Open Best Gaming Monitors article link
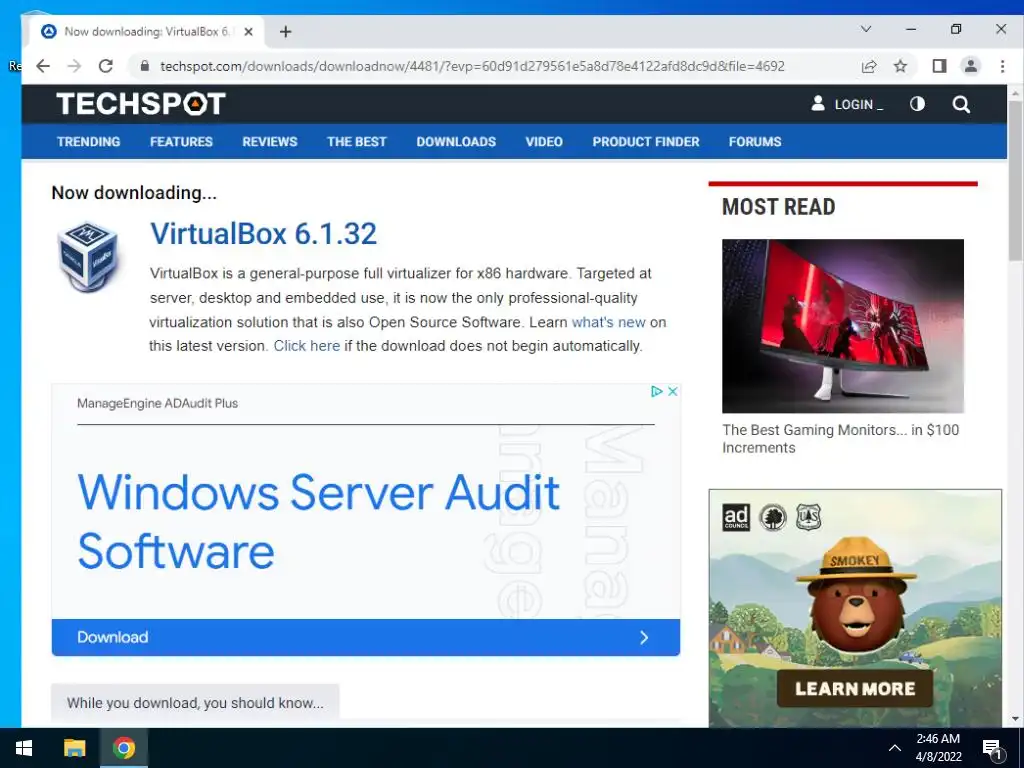The width and height of the screenshot is (1024, 768). click(x=840, y=439)
